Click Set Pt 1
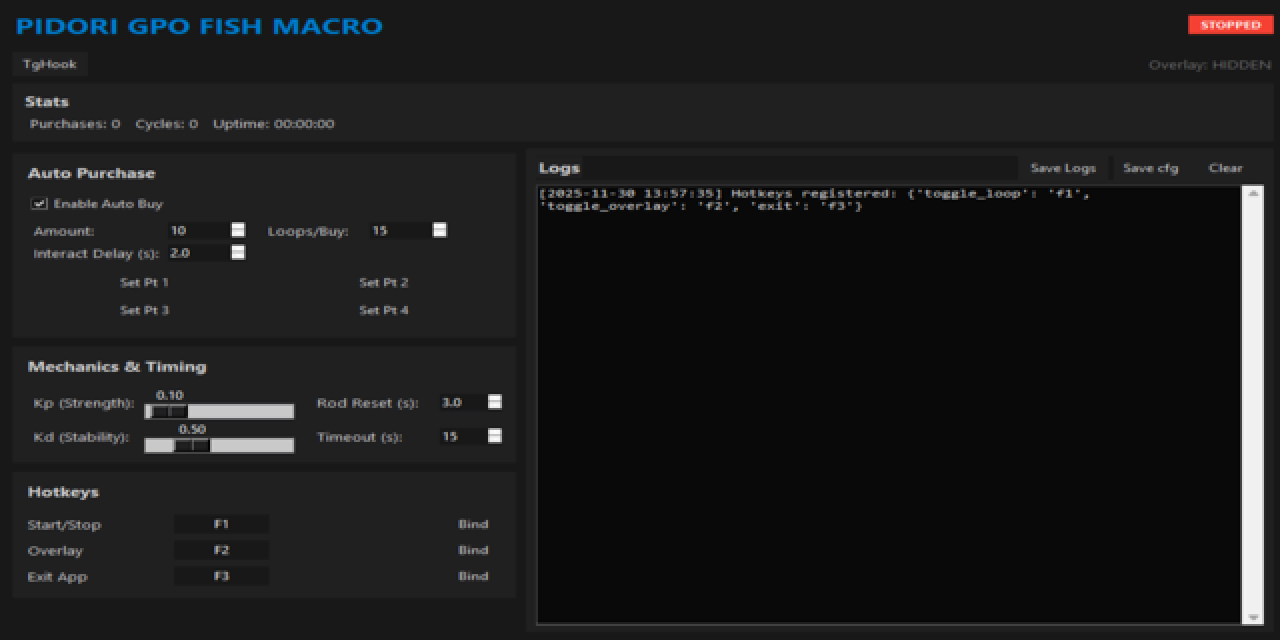Viewport: 1280px width, 640px height. click(143, 282)
